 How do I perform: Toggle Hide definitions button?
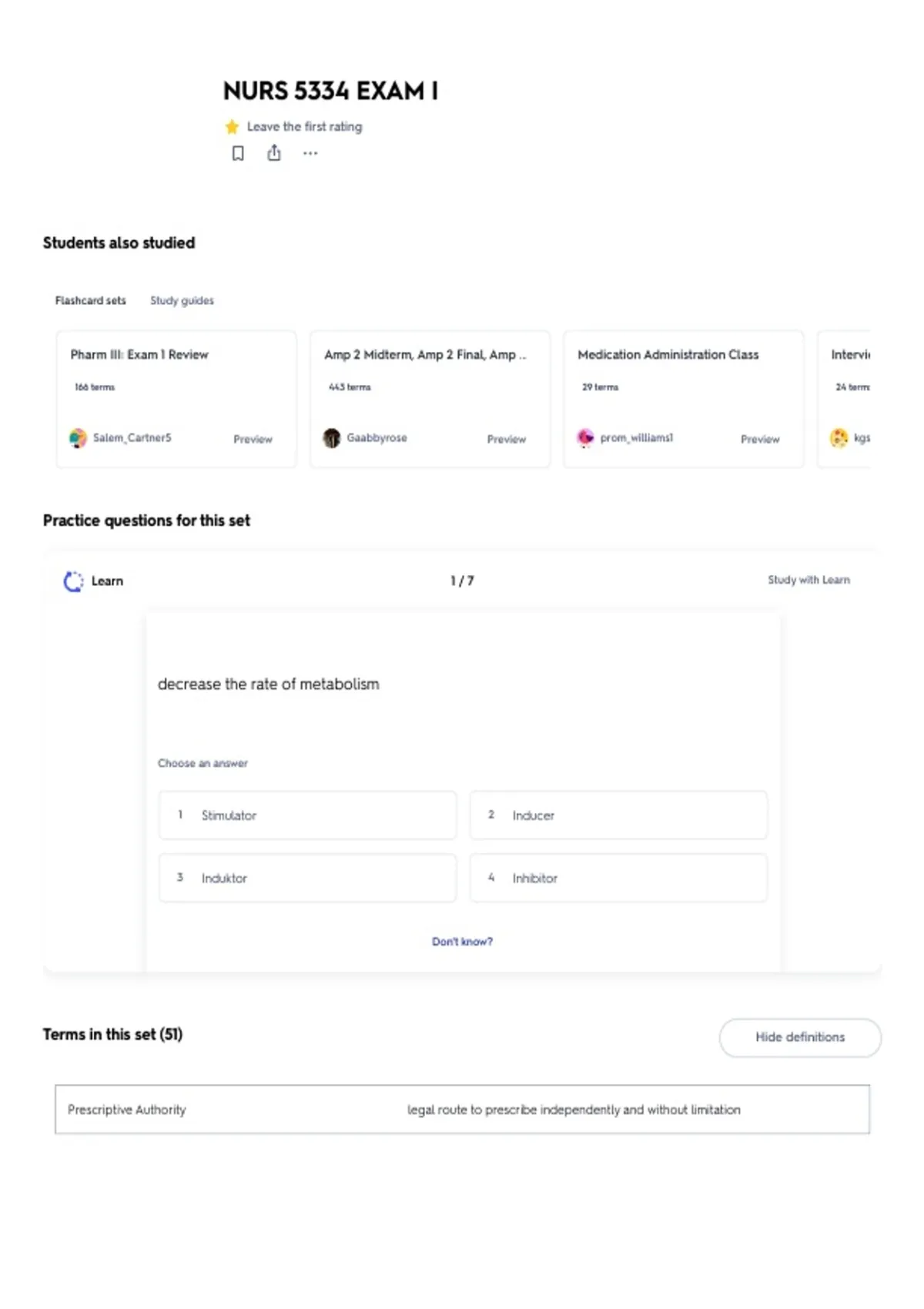point(800,1037)
